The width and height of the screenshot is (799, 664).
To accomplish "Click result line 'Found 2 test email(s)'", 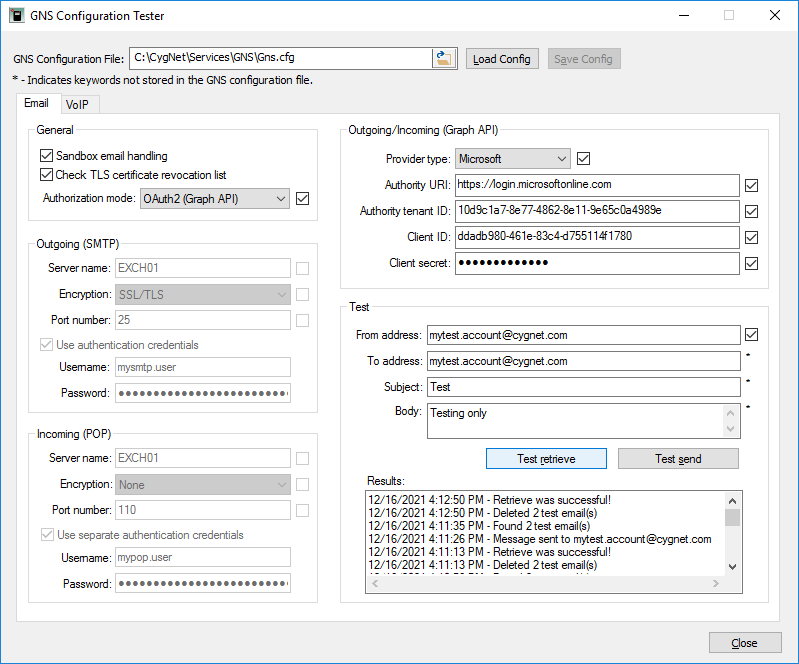I will coord(479,526).
